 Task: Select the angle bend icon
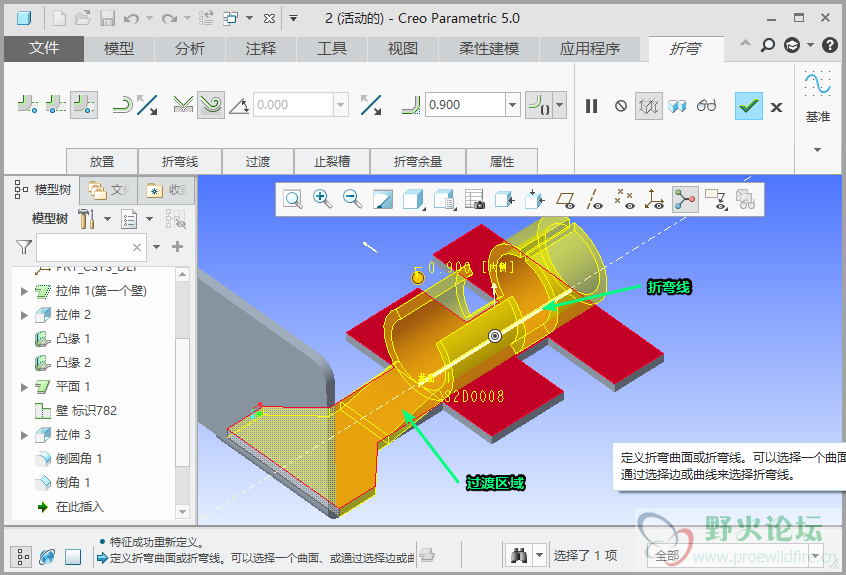(x=183, y=105)
